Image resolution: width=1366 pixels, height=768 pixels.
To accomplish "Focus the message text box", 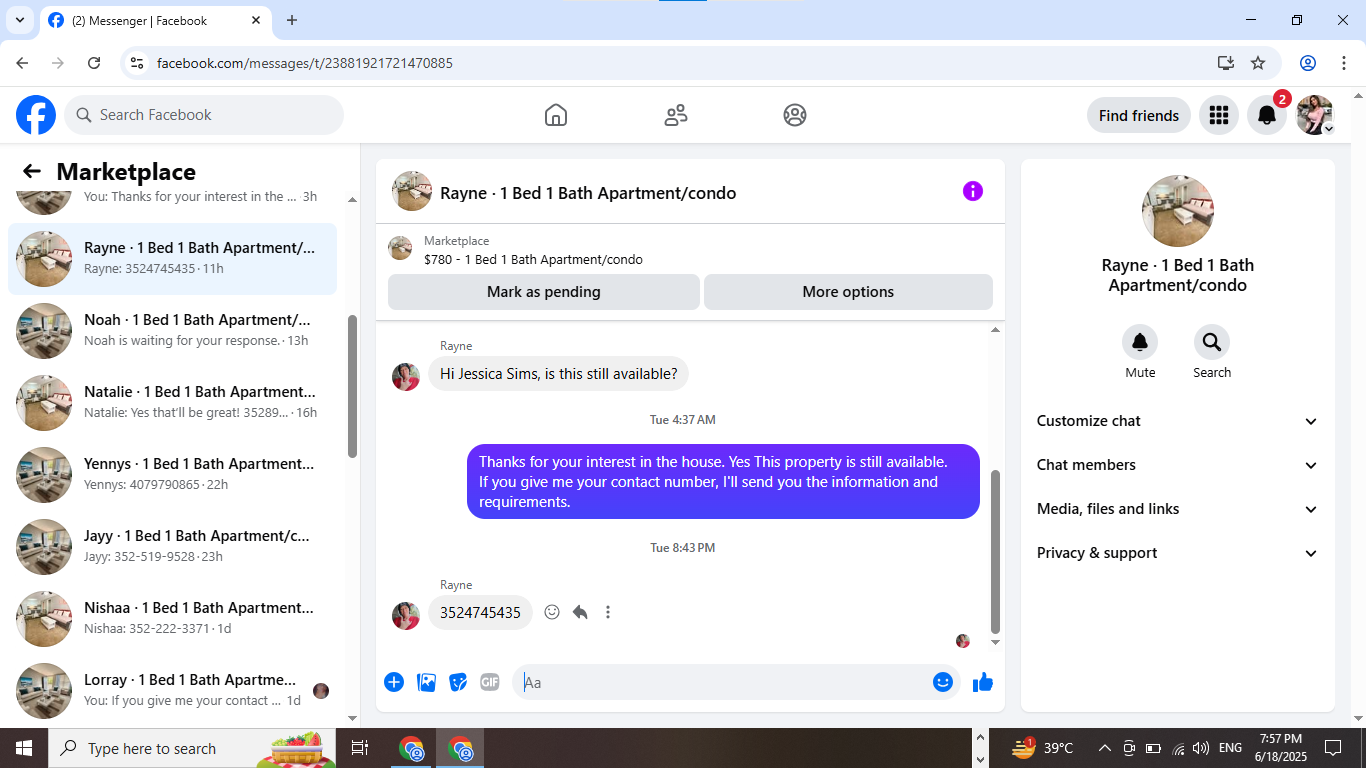I will click(723, 682).
